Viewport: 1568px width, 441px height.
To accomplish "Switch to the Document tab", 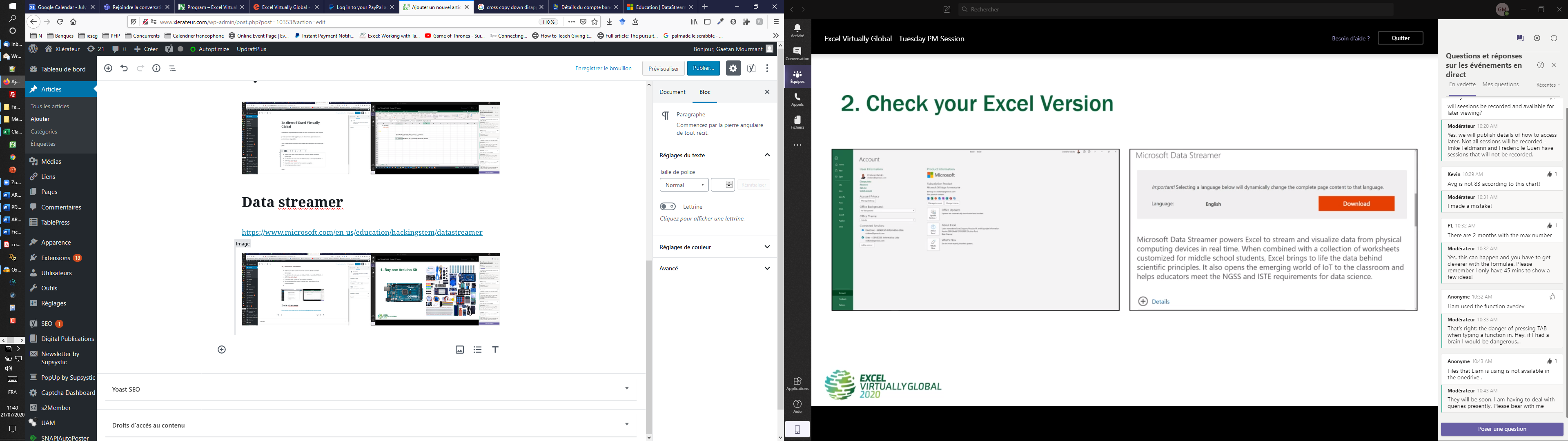I will 673,92.
